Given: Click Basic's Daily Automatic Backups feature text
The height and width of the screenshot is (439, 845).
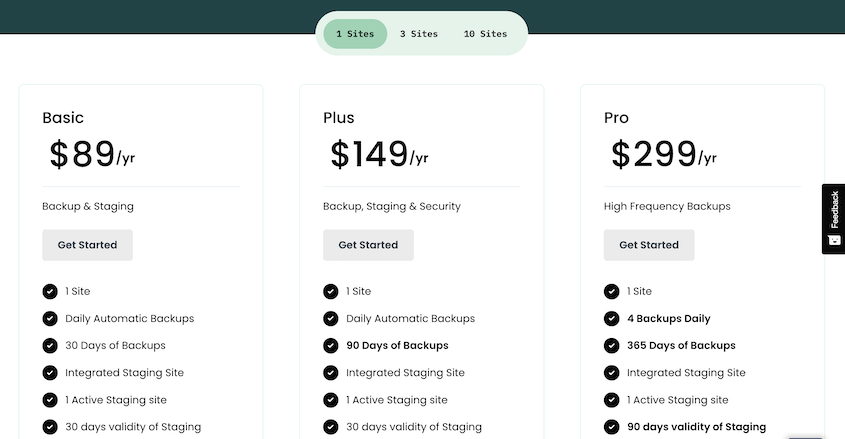Looking at the screenshot, I should click(130, 319).
